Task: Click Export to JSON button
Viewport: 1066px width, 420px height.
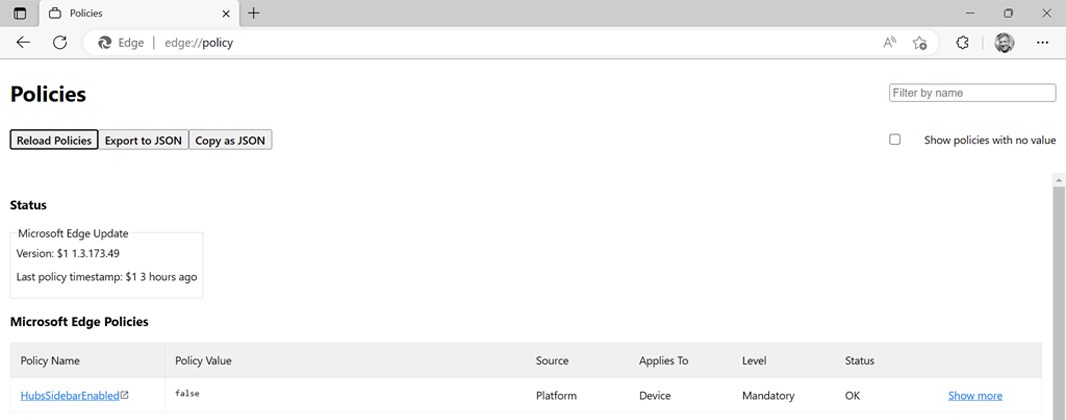Action: tap(143, 140)
